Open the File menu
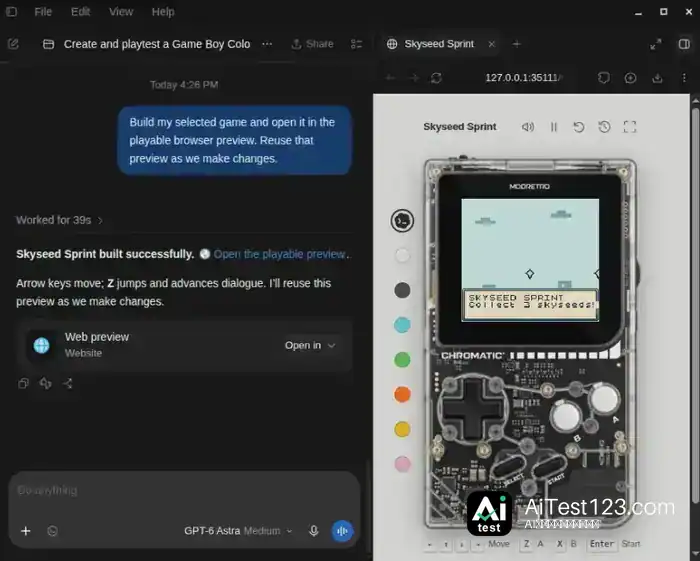This screenshot has width=700, height=561. pyautogui.click(x=43, y=12)
